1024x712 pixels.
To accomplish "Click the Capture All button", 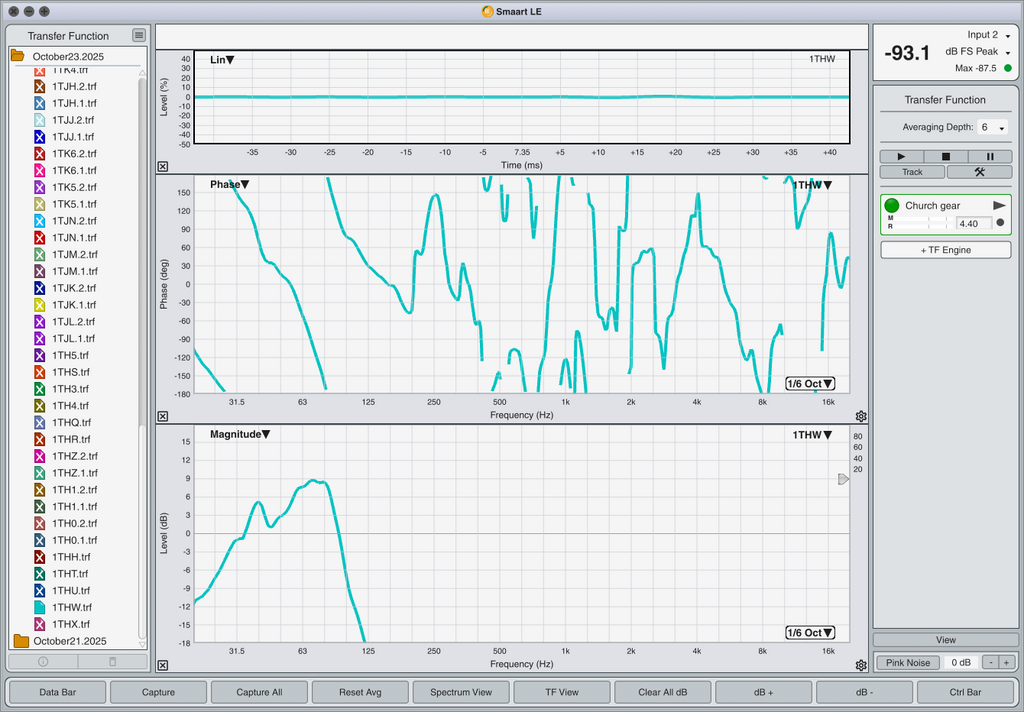I will pyautogui.click(x=259, y=692).
